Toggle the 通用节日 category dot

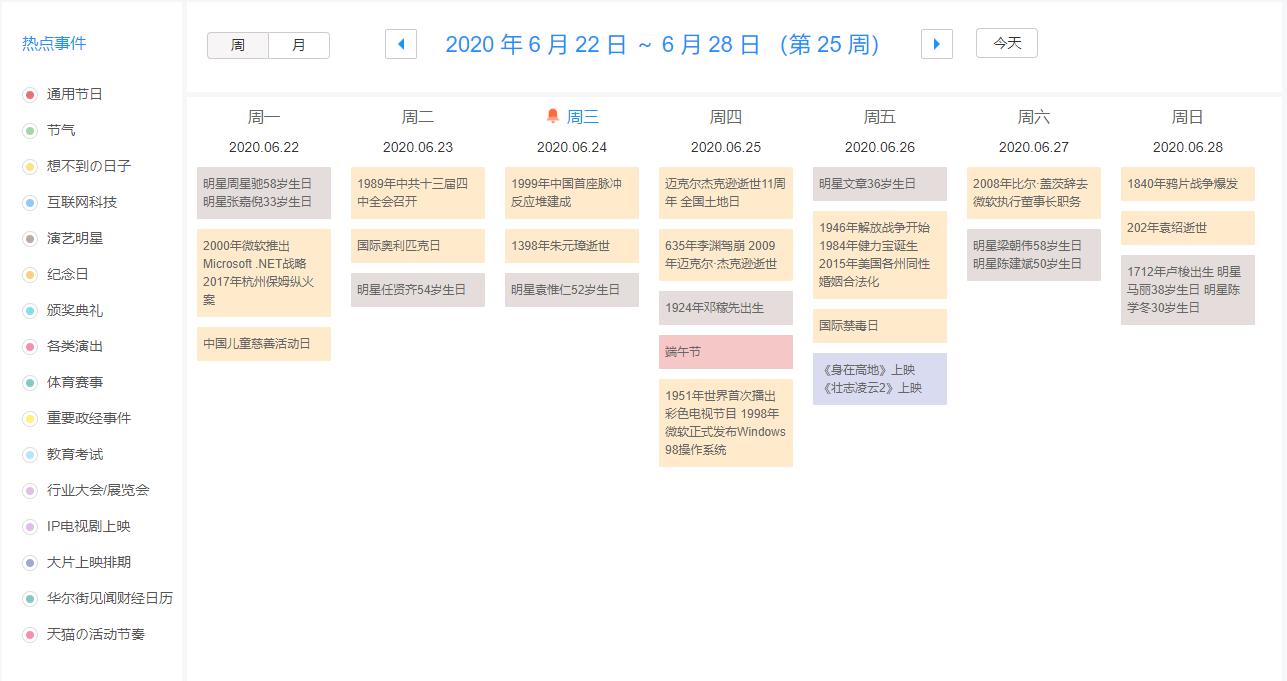pos(30,94)
